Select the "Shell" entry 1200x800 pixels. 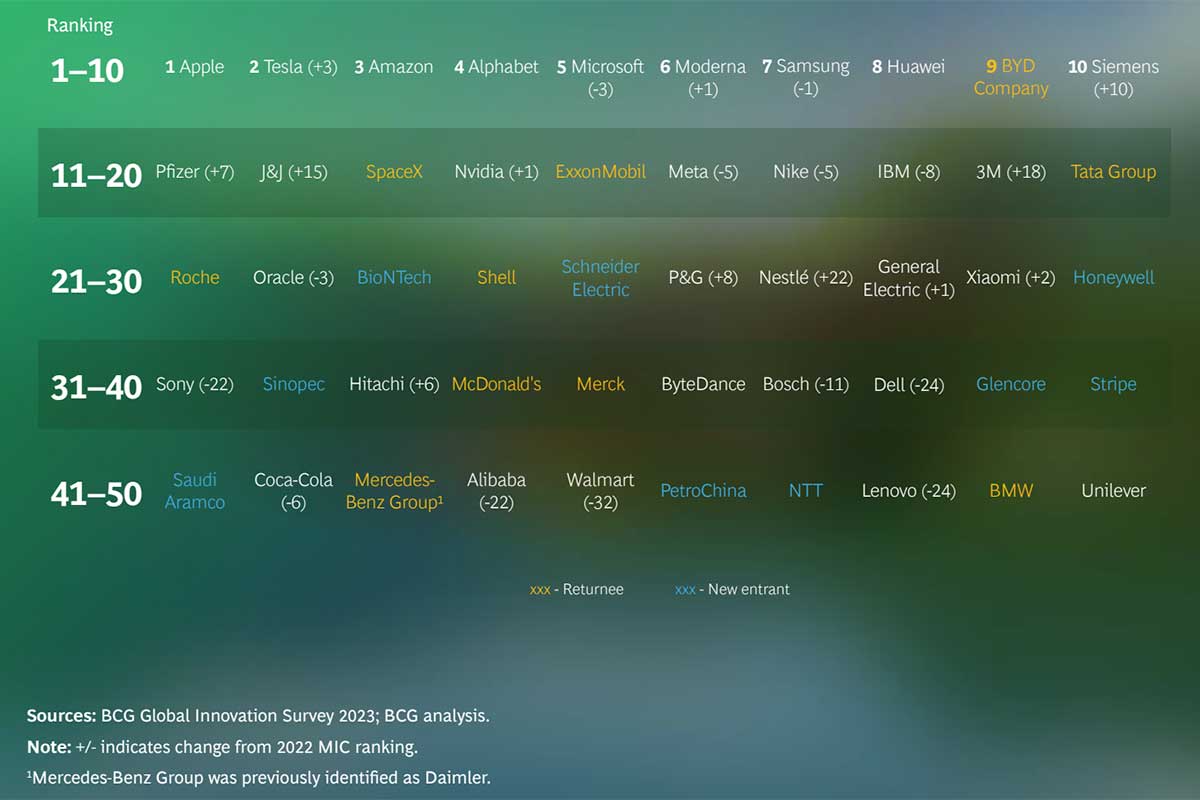pyautogui.click(x=496, y=278)
